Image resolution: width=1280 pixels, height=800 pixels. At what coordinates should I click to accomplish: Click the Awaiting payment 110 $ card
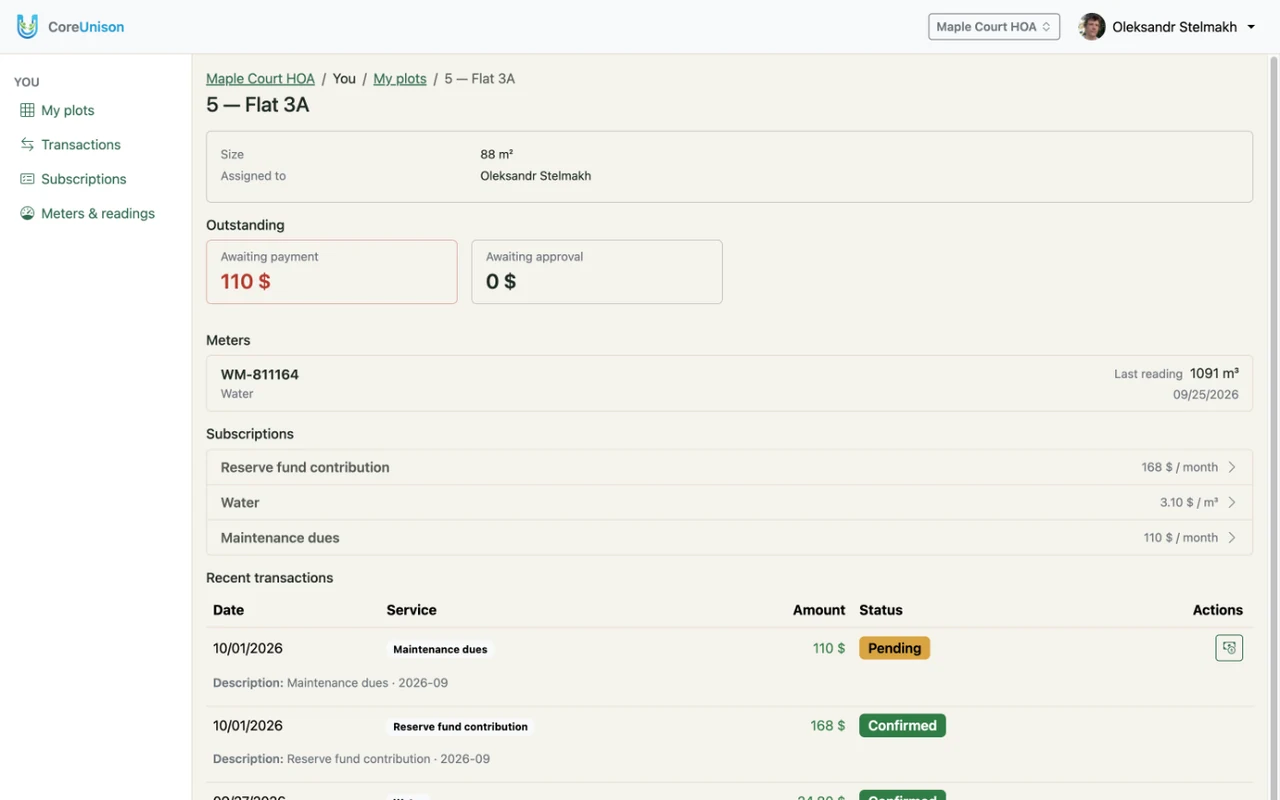click(x=332, y=271)
